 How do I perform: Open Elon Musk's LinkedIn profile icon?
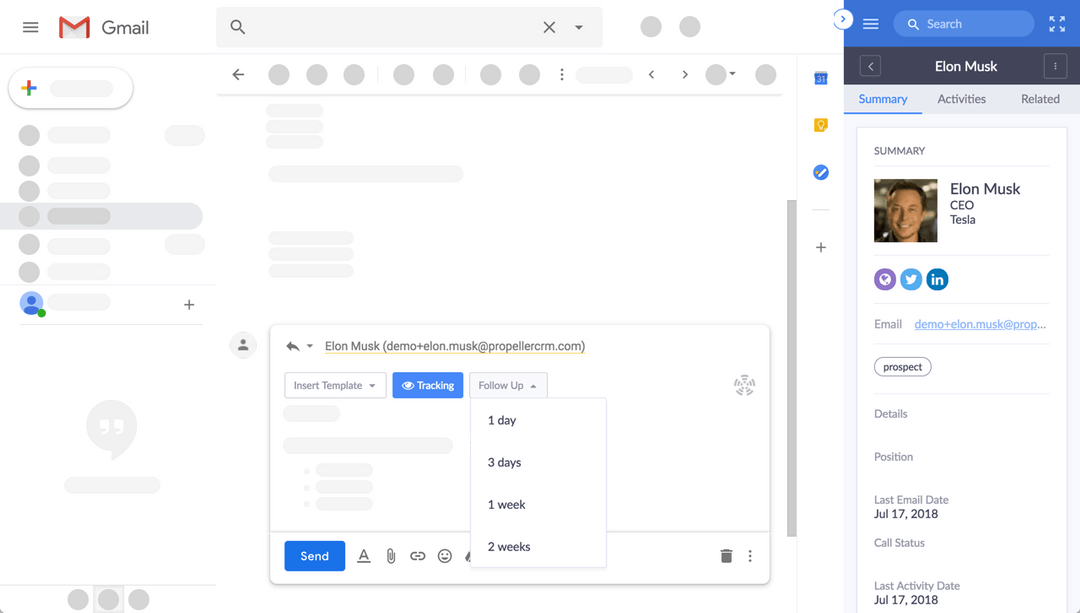point(937,279)
